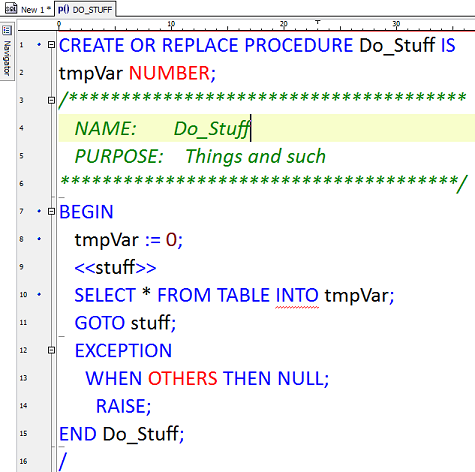Select the DO_STUFF procedure tab
This screenshot has height=472, width=475.
pyautogui.click(x=85, y=9)
